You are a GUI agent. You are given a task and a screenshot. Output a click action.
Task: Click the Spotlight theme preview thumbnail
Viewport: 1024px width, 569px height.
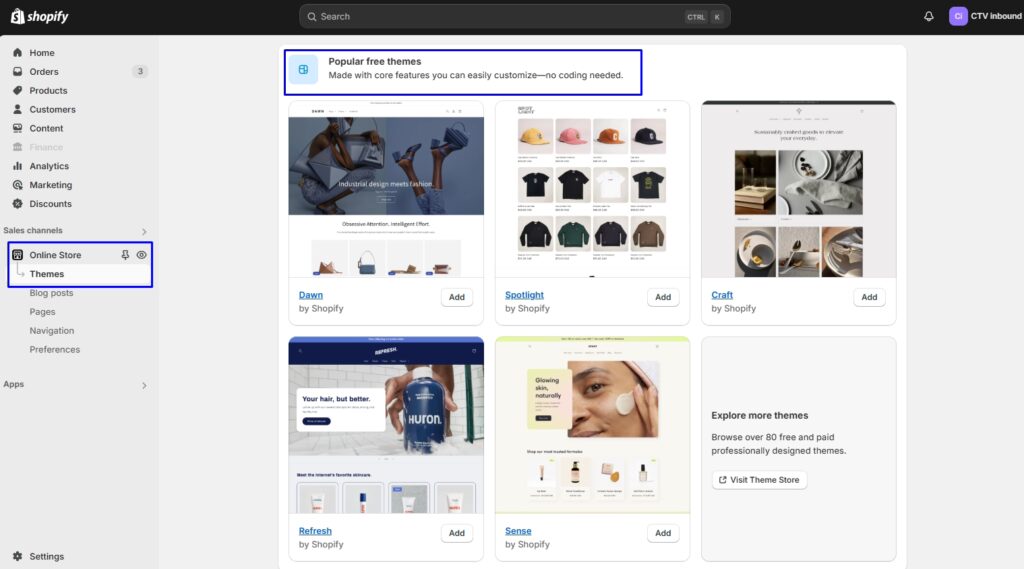coord(592,189)
